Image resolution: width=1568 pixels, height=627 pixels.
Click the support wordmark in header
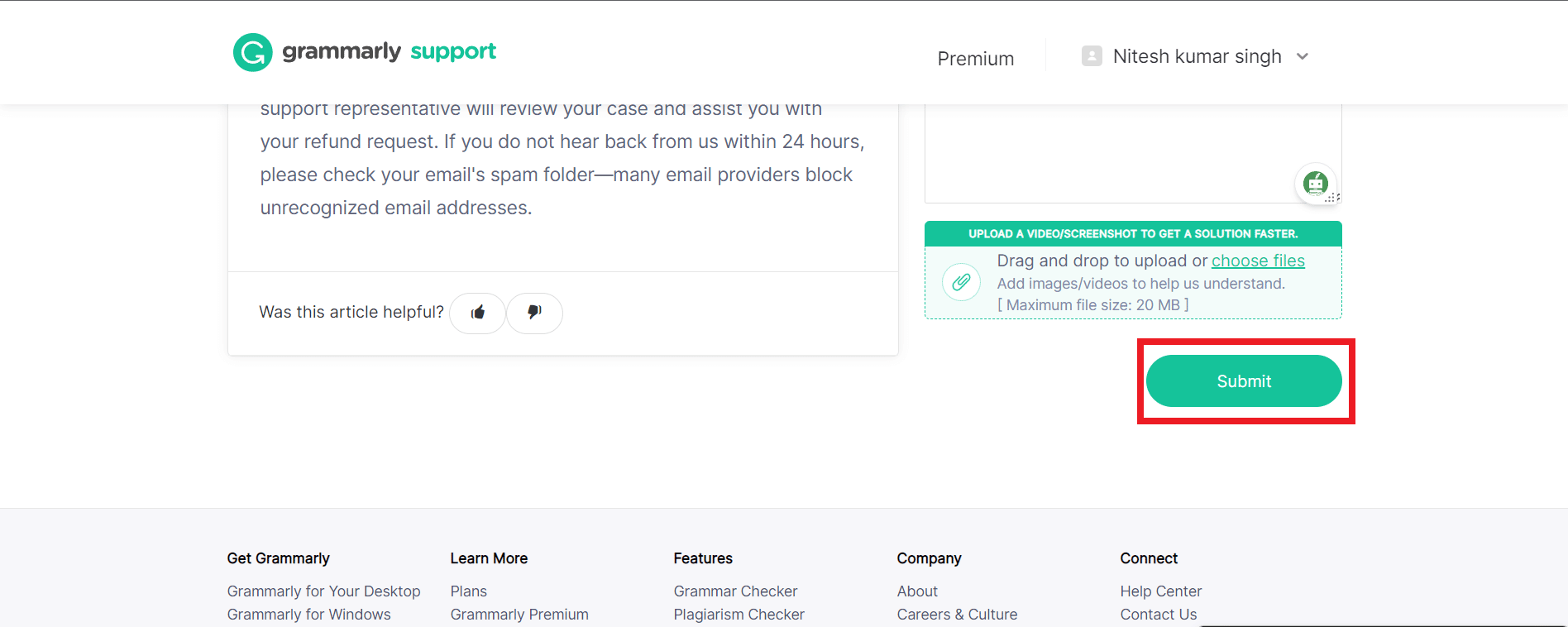(x=453, y=51)
